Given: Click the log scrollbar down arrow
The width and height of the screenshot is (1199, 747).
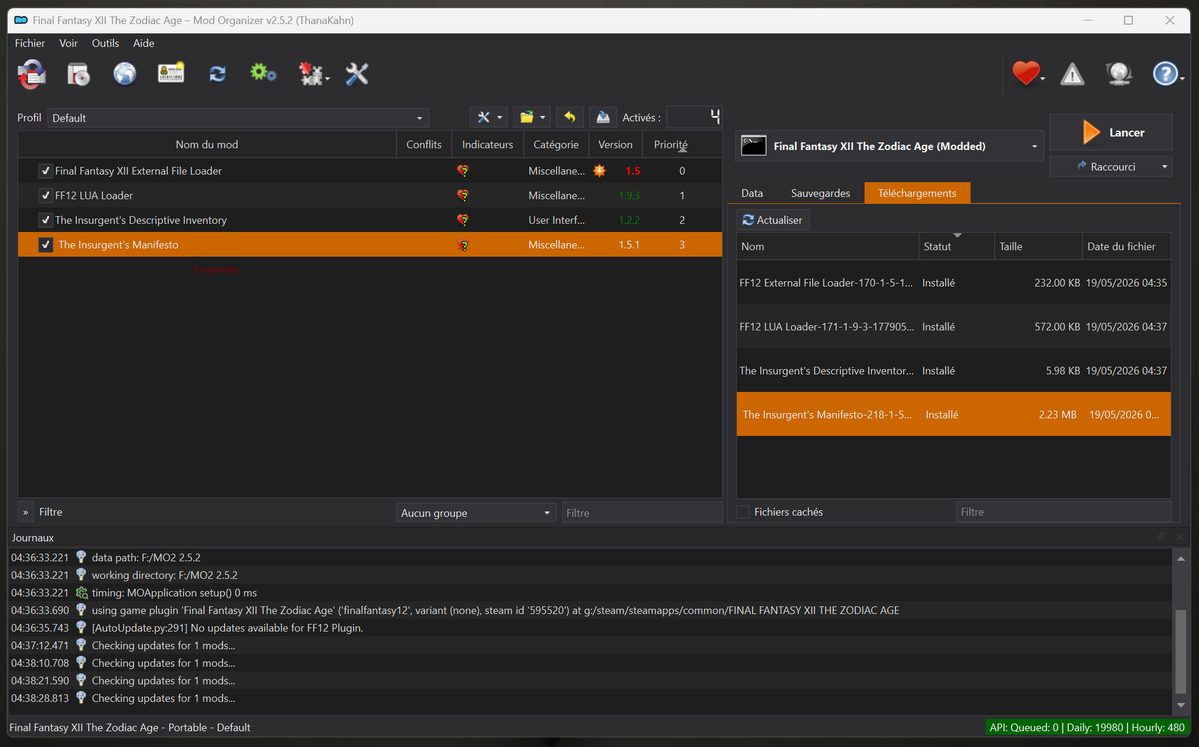Looking at the screenshot, I should [x=1181, y=705].
